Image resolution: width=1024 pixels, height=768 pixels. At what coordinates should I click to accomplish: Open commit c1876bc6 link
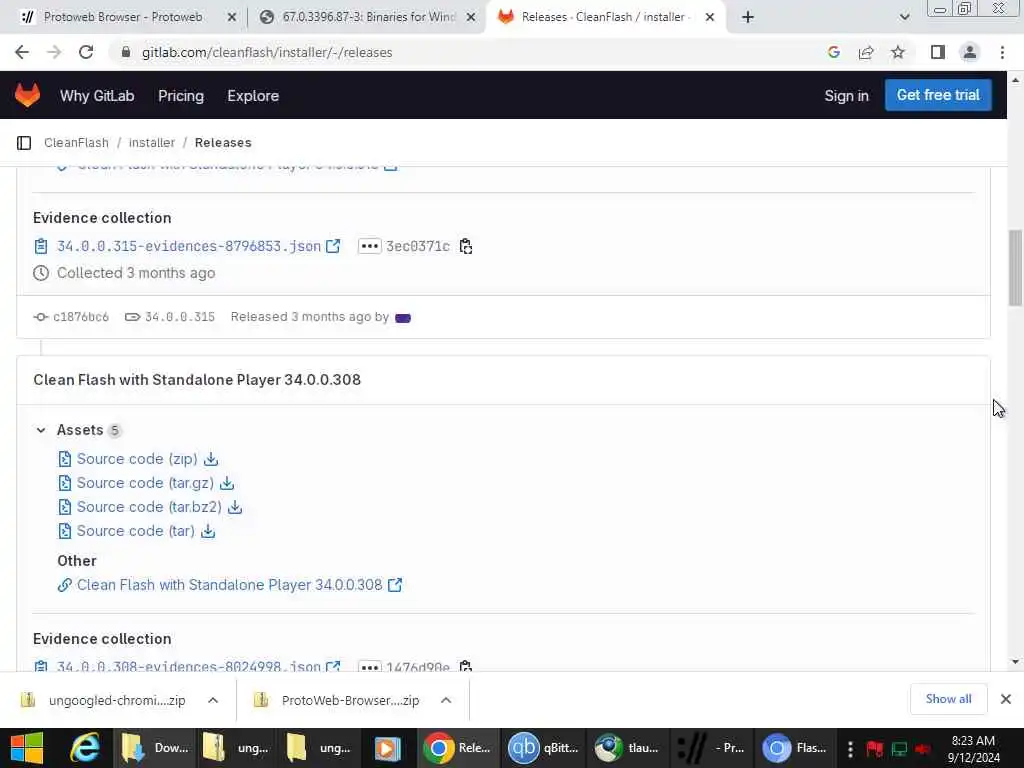coord(80,317)
